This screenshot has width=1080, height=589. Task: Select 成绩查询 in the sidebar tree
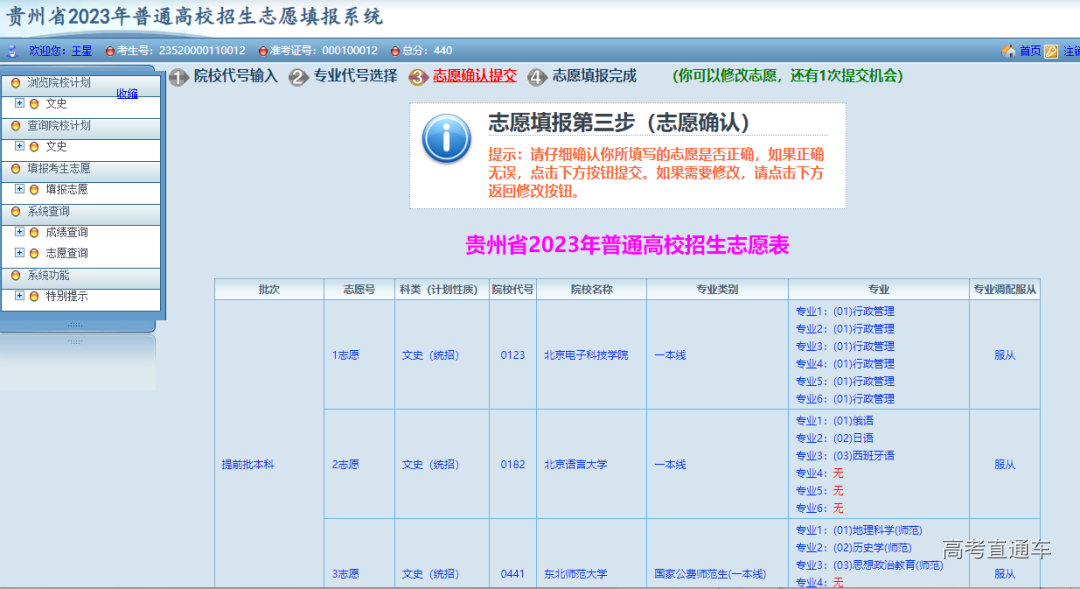(66, 232)
